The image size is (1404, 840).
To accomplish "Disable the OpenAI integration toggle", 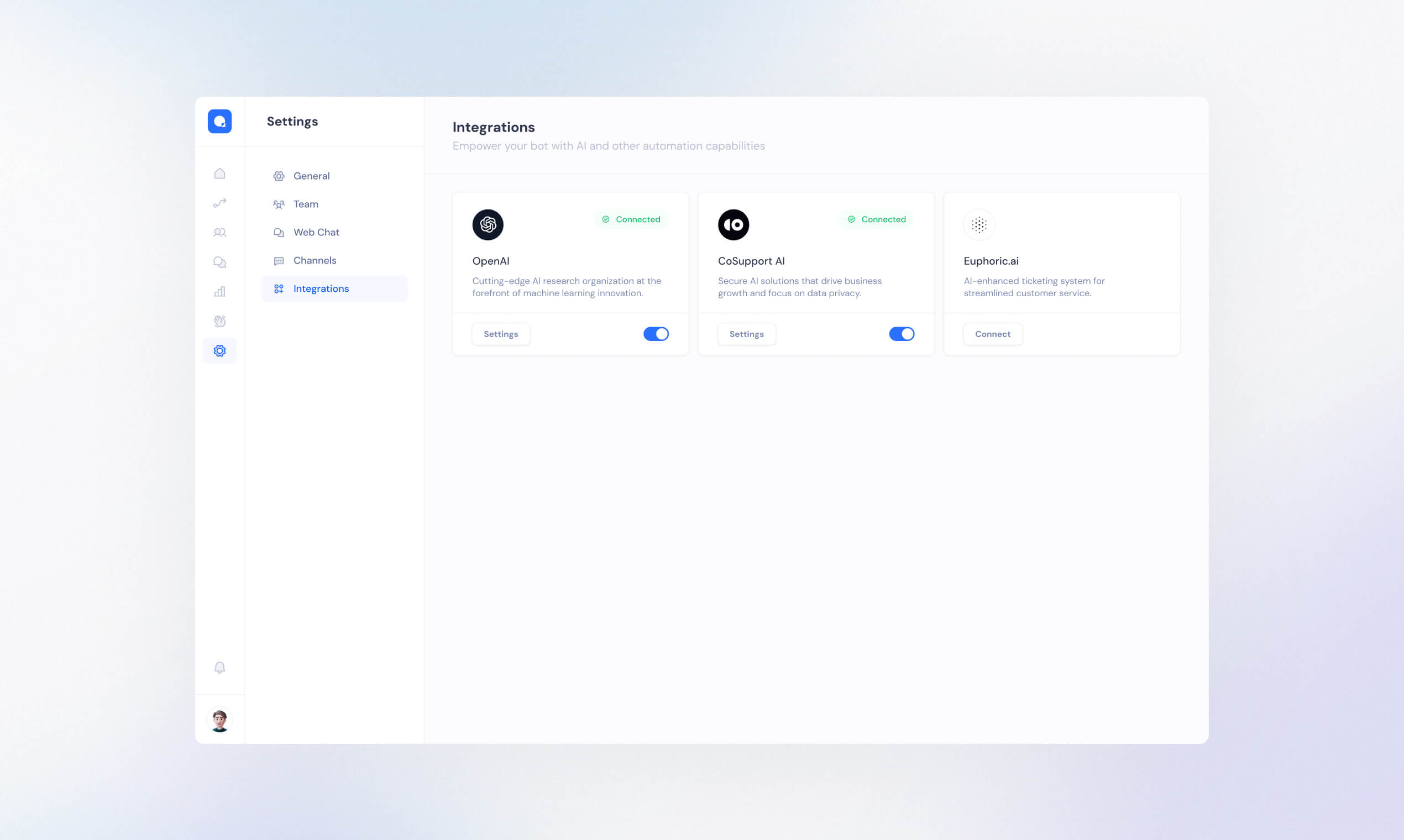I will [656, 334].
